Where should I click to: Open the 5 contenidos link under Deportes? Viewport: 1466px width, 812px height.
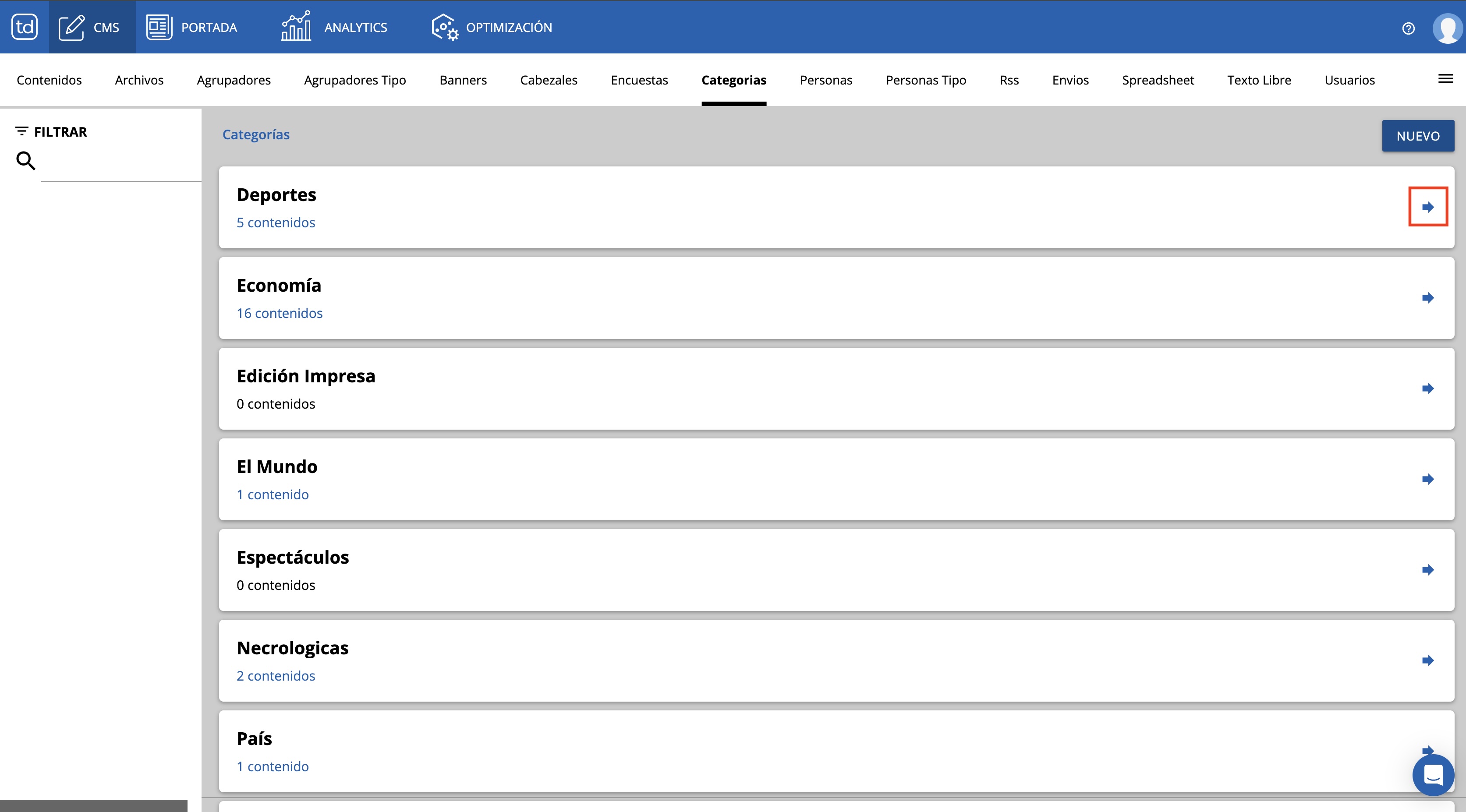point(276,222)
